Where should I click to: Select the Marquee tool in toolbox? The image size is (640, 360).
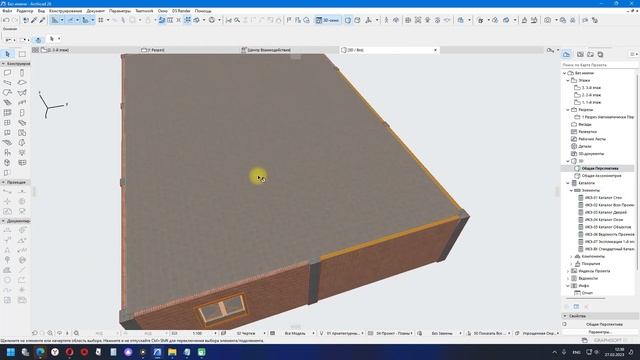(22, 54)
